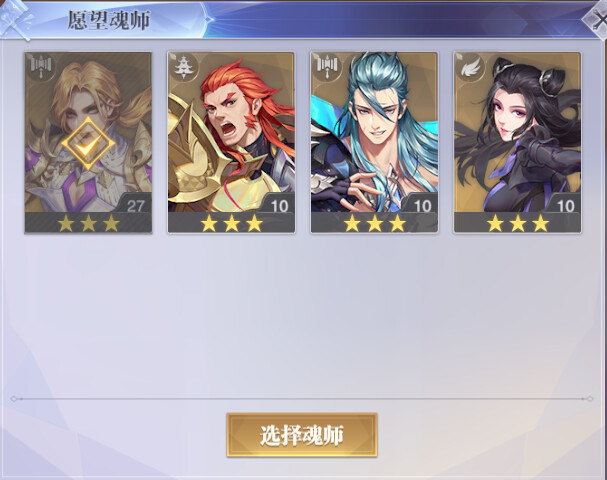Click level 10 badge on black-haired card
This screenshot has width=607, height=480.
pos(565,204)
